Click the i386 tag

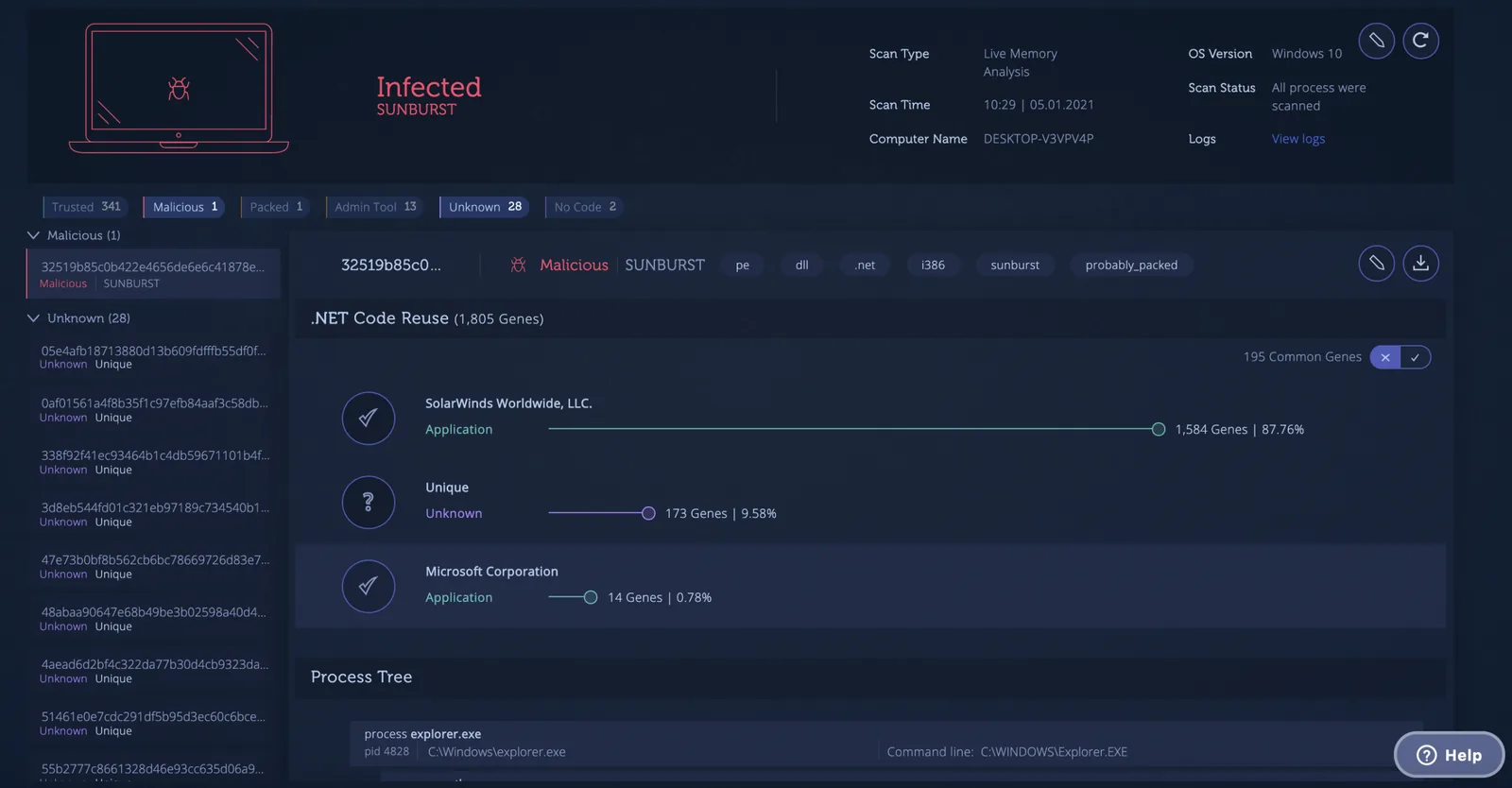(933, 266)
